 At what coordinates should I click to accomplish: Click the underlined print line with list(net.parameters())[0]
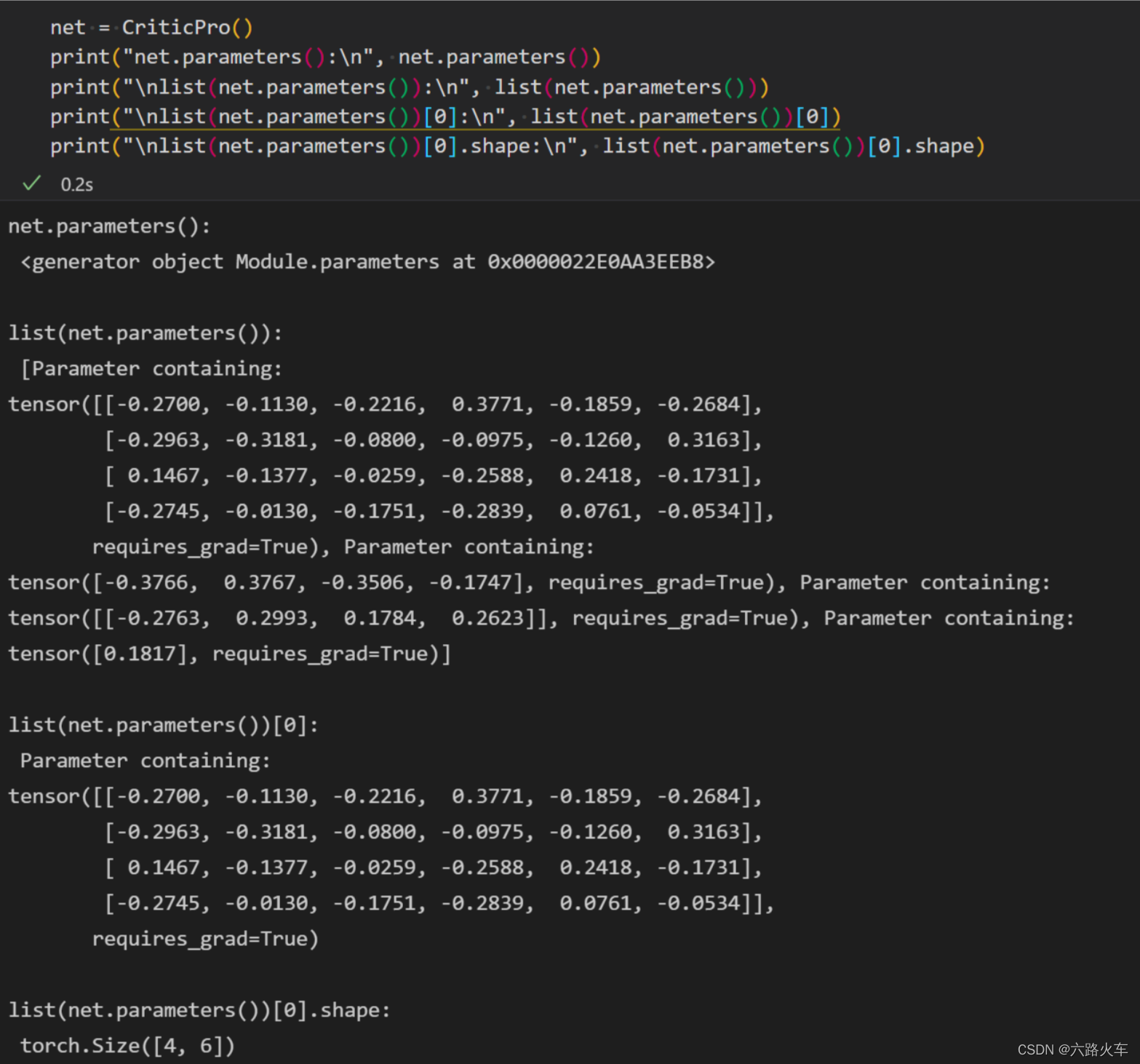445,117
